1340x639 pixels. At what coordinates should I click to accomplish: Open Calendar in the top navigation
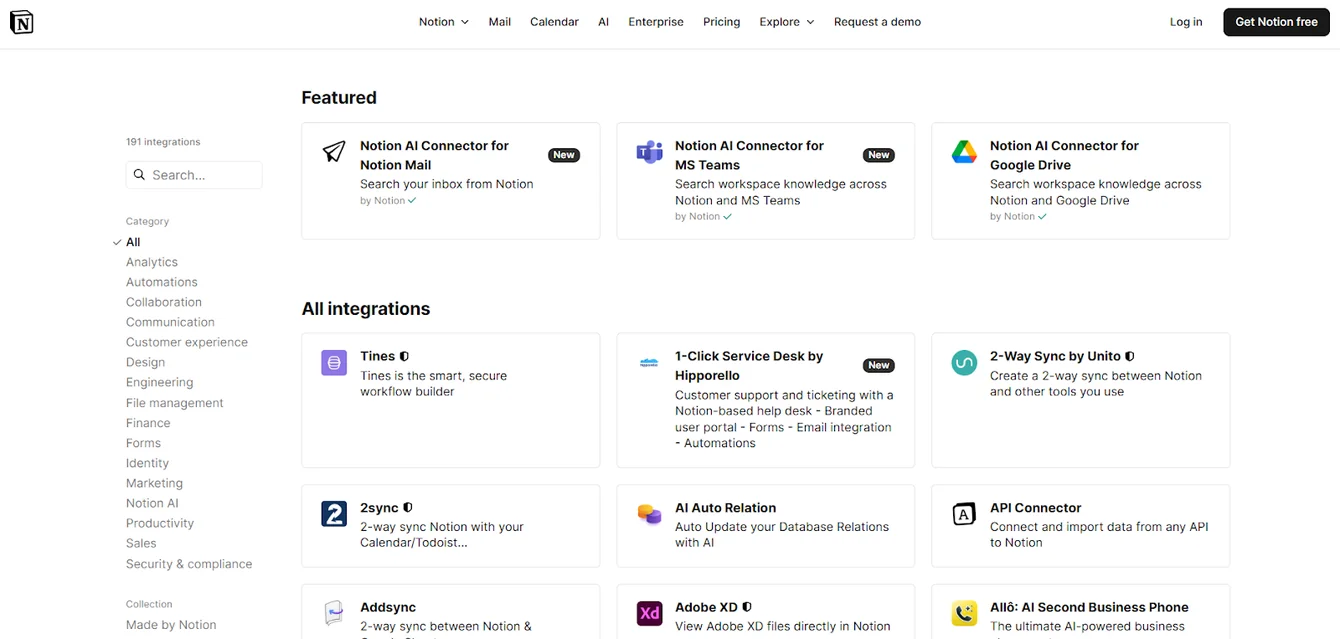[554, 22]
